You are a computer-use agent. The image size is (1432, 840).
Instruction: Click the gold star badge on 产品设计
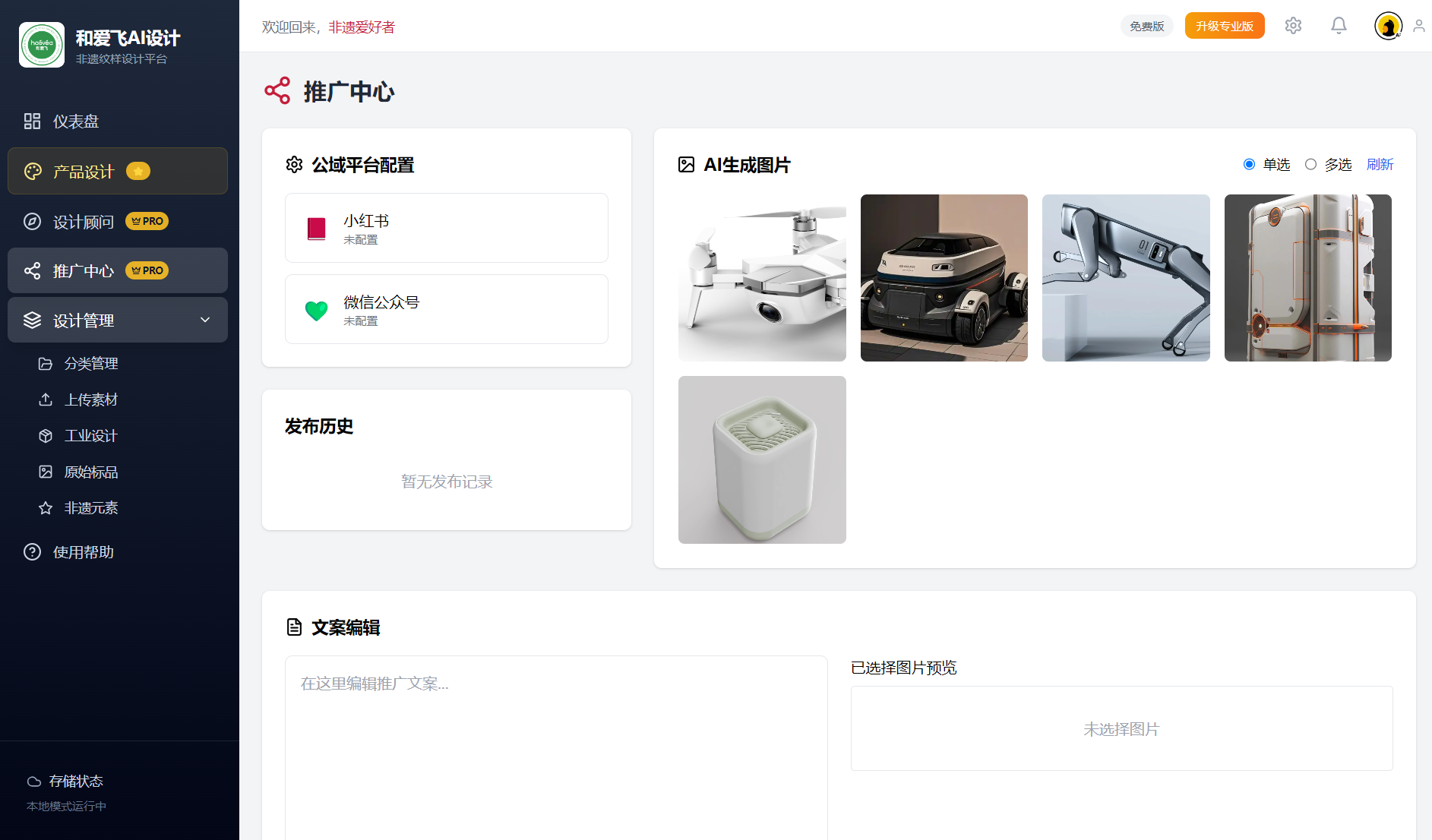[x=138, y=172]
